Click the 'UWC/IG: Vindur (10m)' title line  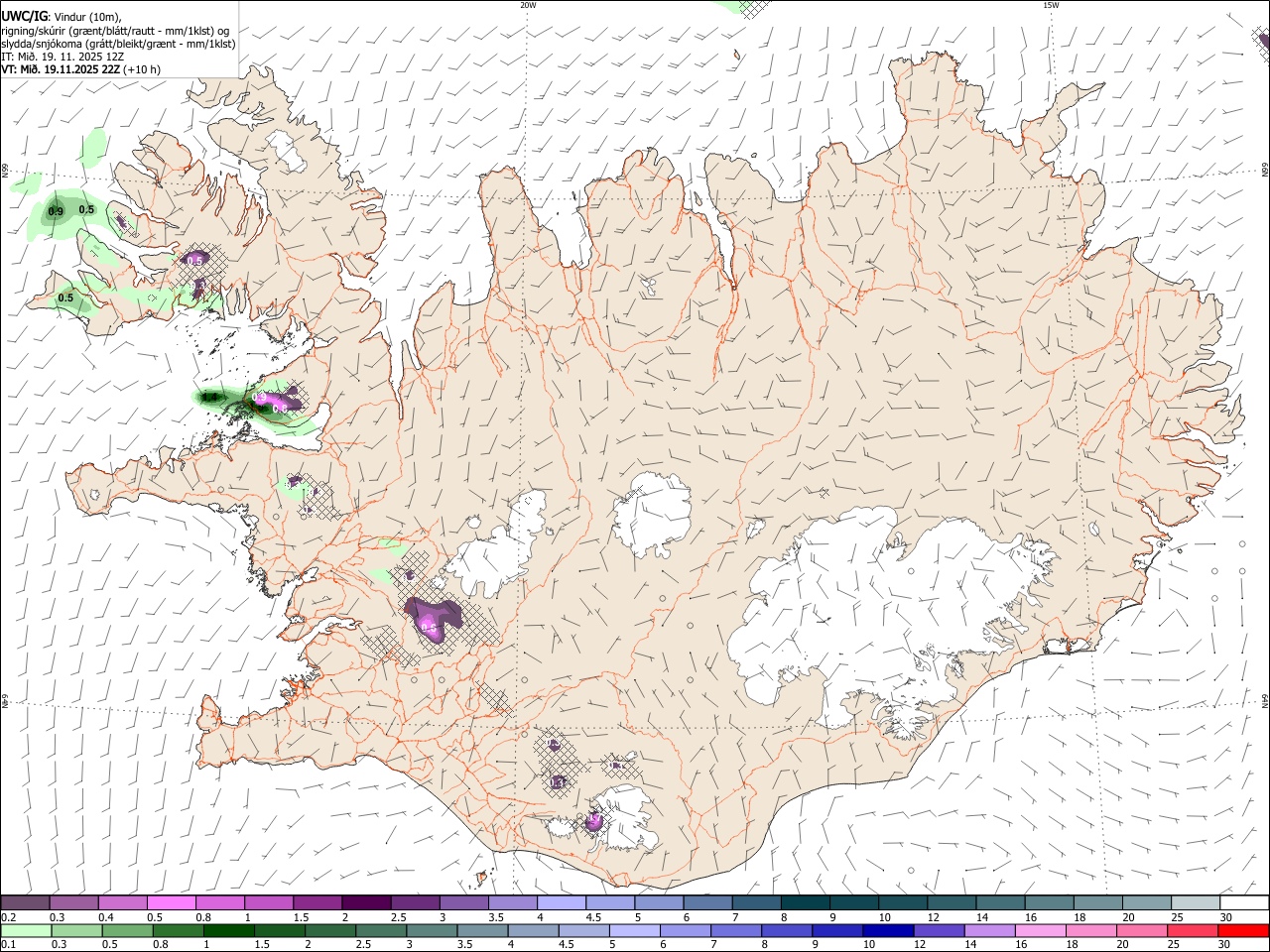[x=62, y=17]
